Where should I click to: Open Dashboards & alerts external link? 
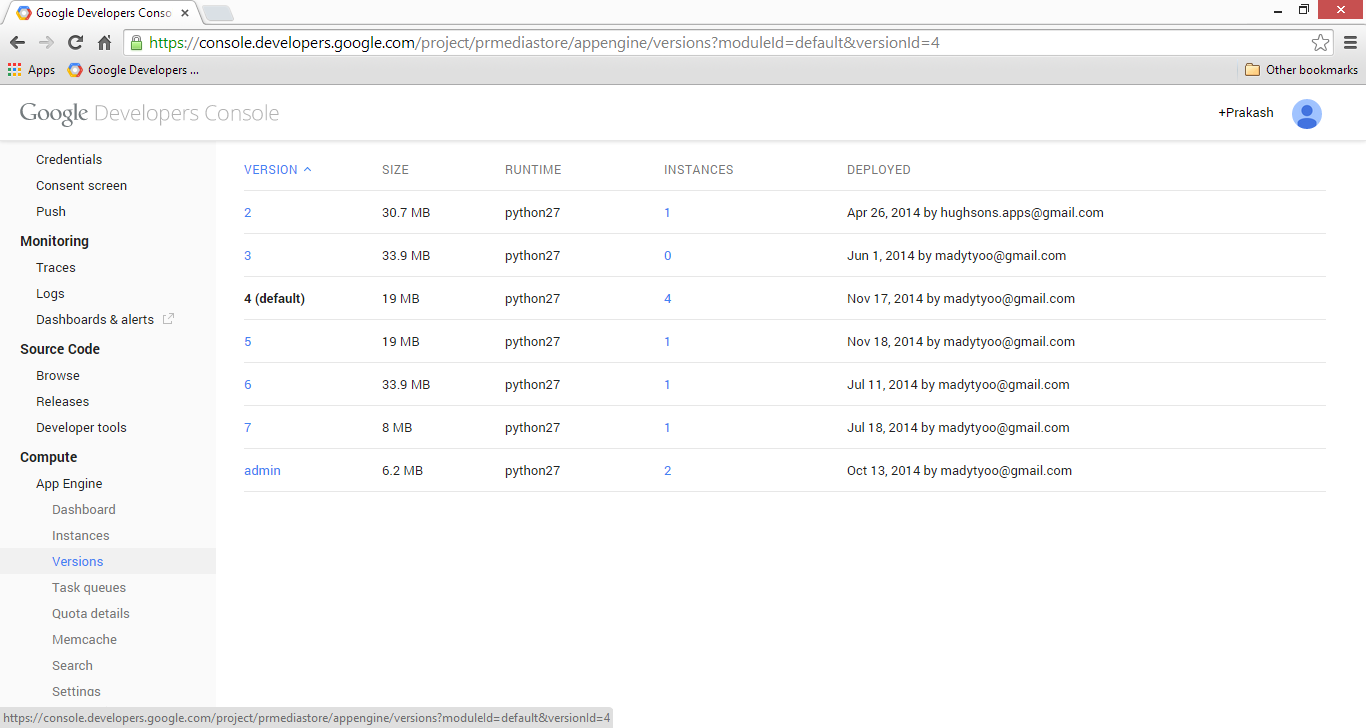pyautogui.click(x=105, y=320)
